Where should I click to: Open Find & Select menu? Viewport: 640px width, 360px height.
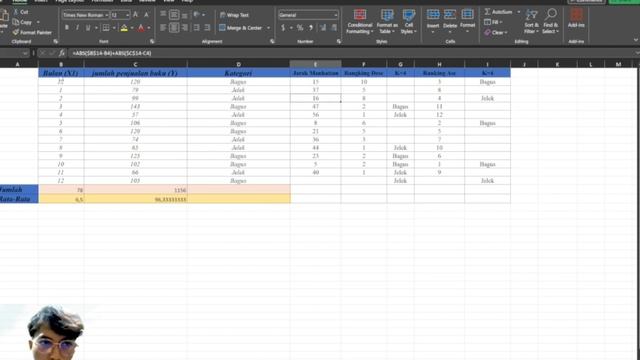(x=551, y=21)
